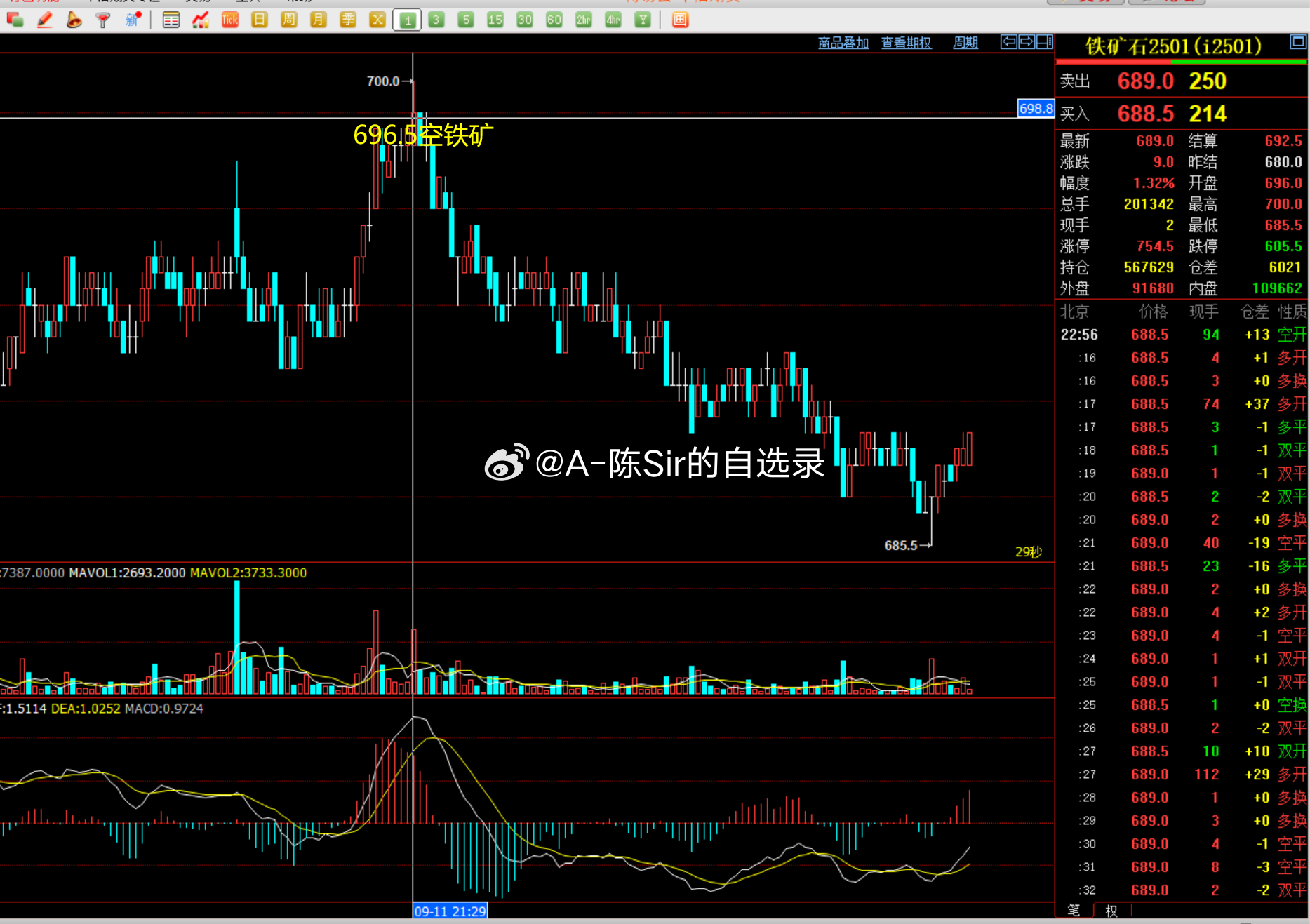Open the bell price alert icon
The width and height of the screenshot is (1310, 924).
[x=74, y=20]
